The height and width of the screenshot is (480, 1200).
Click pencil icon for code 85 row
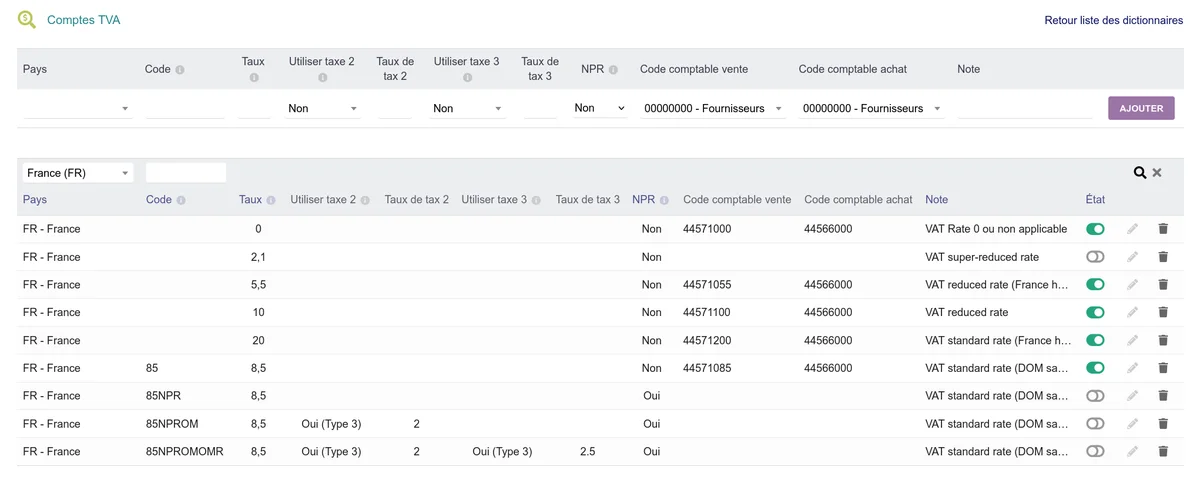1132,368
